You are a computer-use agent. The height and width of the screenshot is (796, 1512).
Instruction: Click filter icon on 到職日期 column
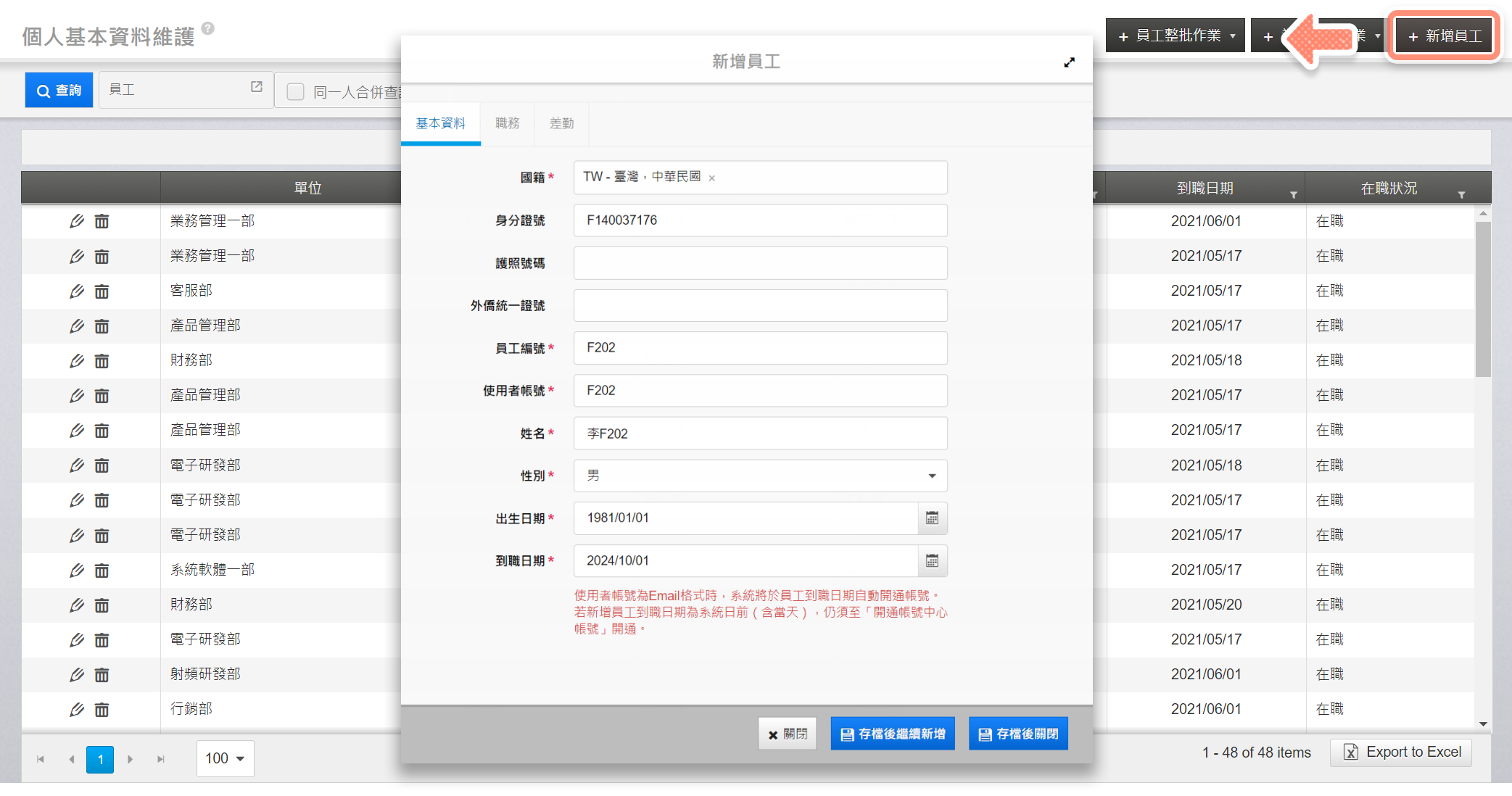(x=1293, y=195)
